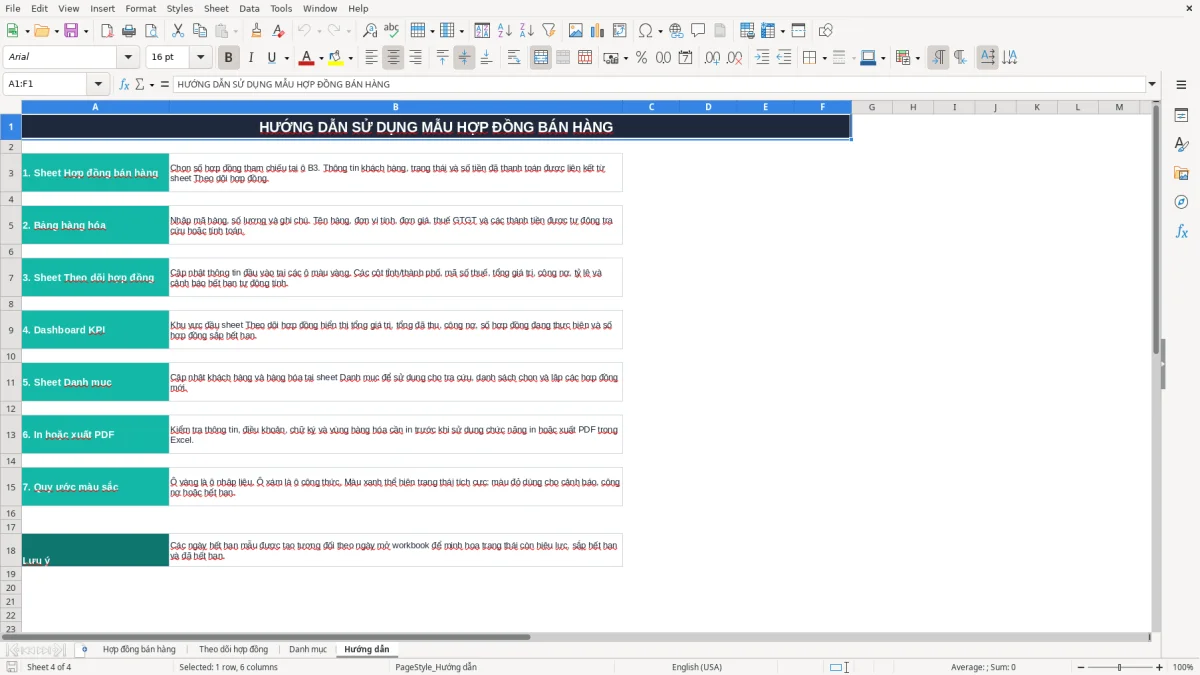Screen dimensions: 1200x675
Task: Click the 100% zoom level
Action: (1183, 667)
